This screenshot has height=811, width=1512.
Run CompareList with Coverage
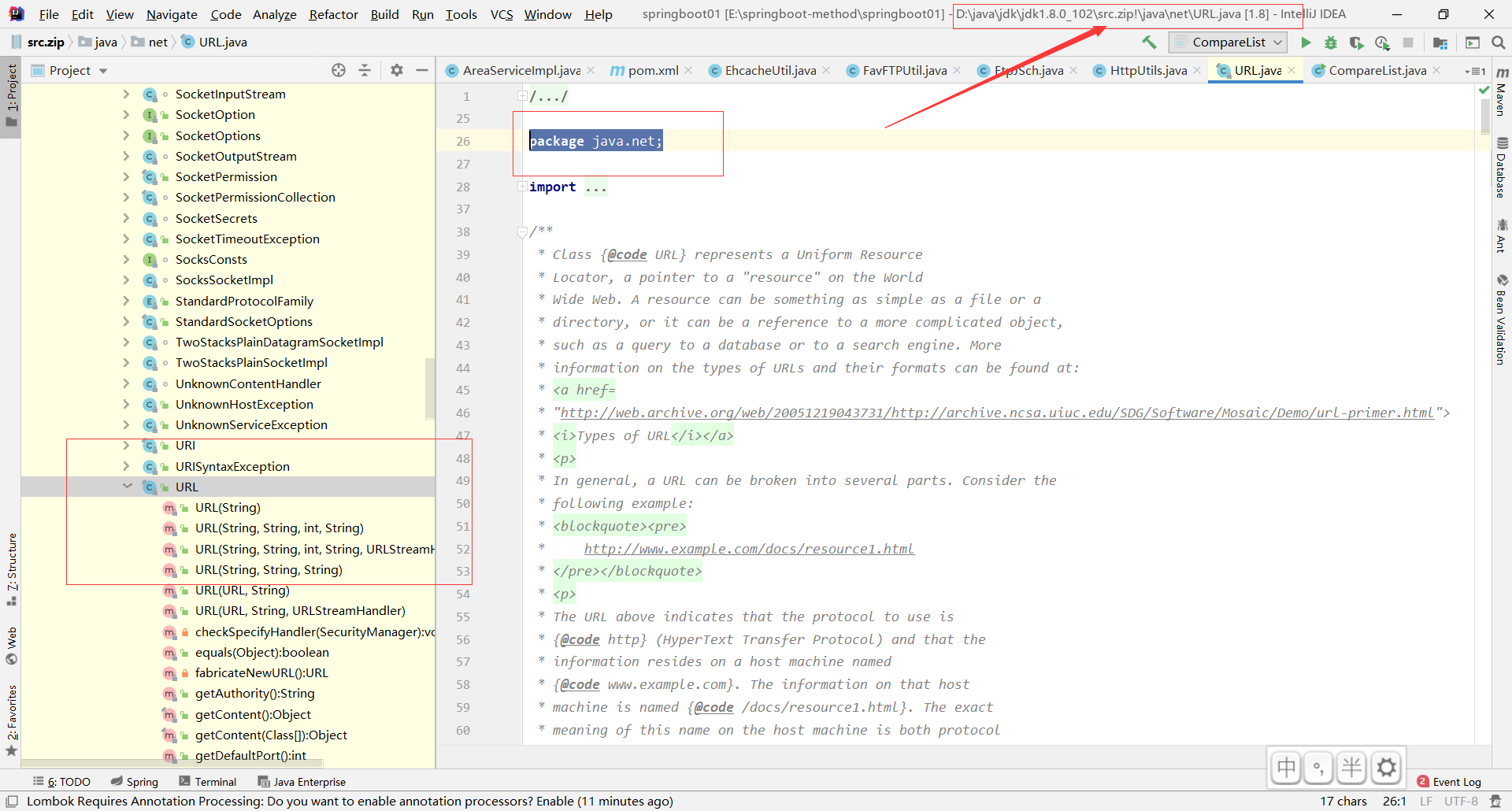click(x=1357, y=43)
